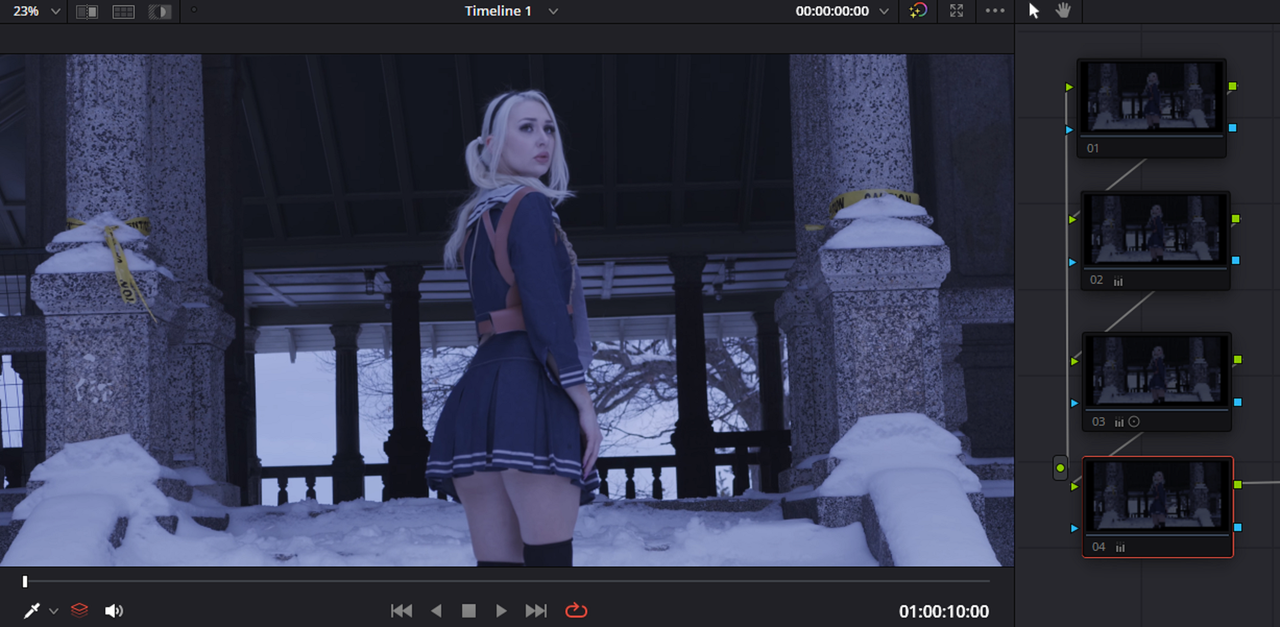
Task: Select node 01 thumbnail
Action: [x=1151, y=97]
